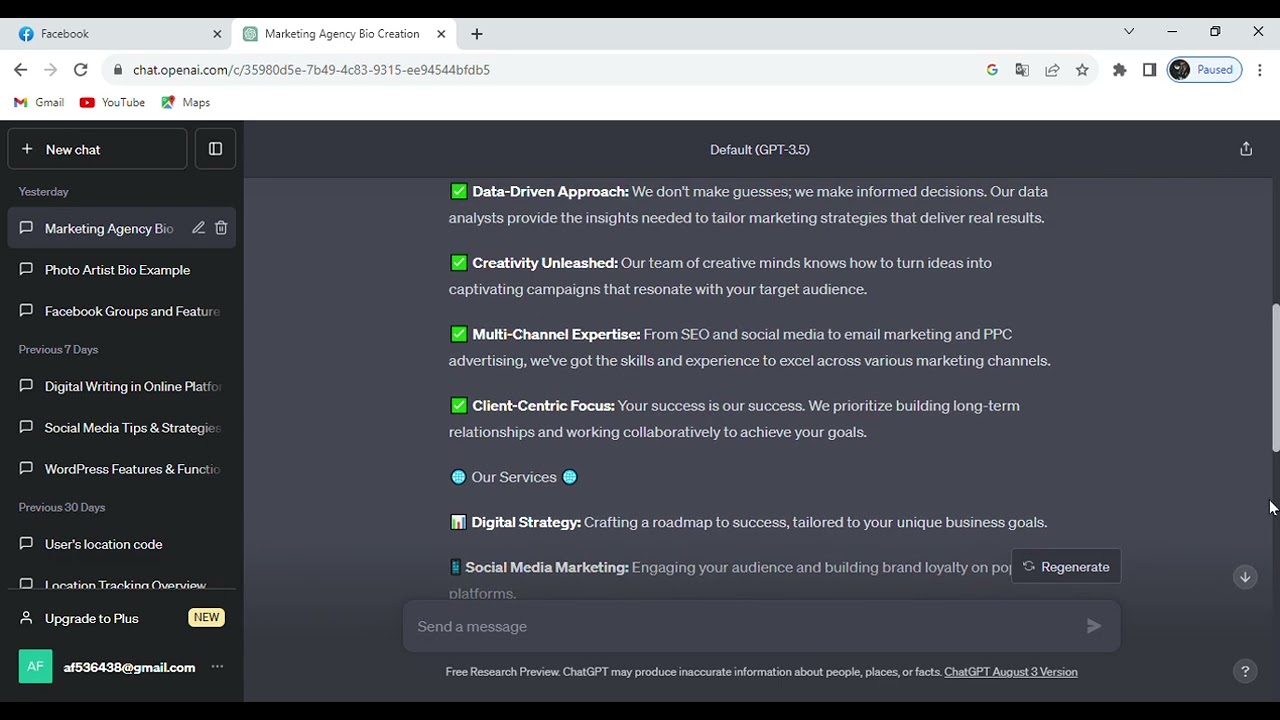
Task: Click the Yesterday section label
Action: pyautogui.click(x=44, y=191)
